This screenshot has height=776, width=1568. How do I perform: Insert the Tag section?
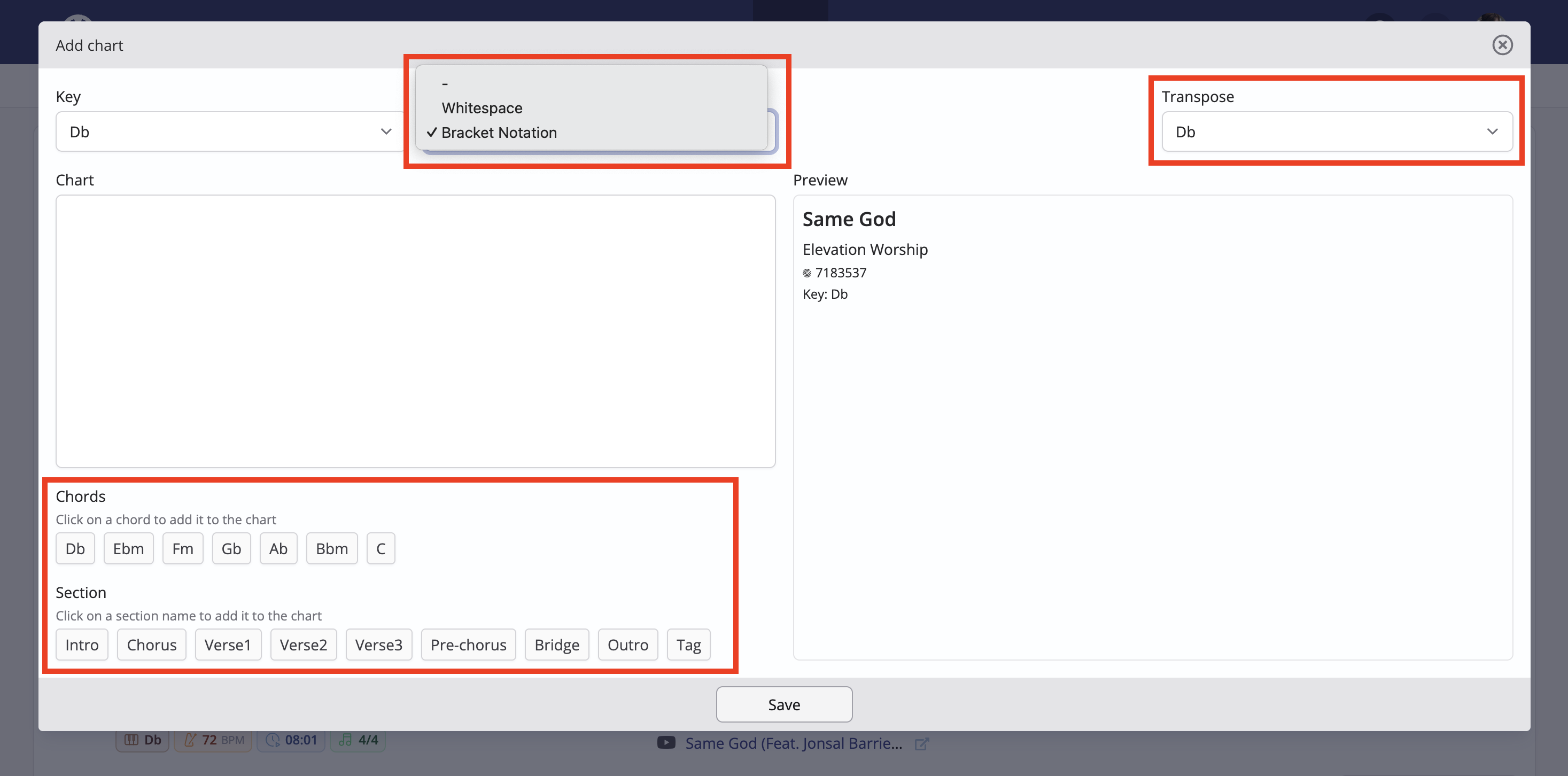(x=688, y=645)
